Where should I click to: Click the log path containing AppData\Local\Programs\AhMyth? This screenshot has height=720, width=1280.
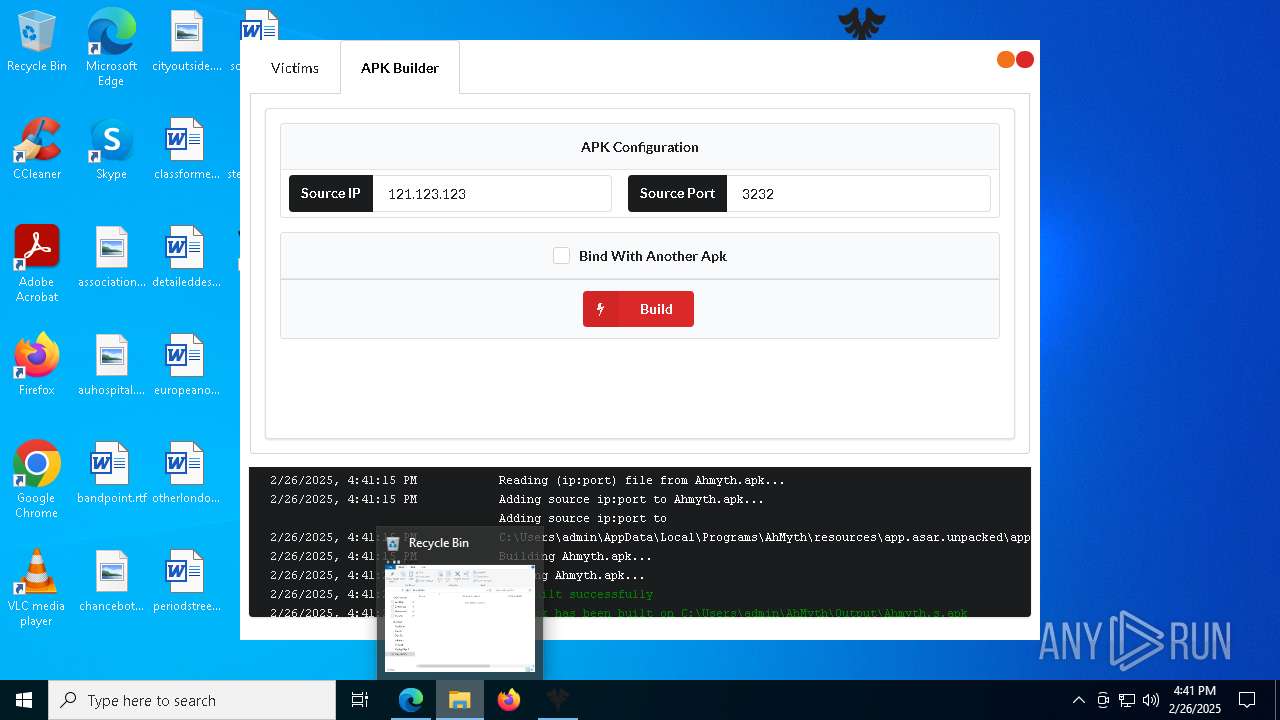[764, 537]
